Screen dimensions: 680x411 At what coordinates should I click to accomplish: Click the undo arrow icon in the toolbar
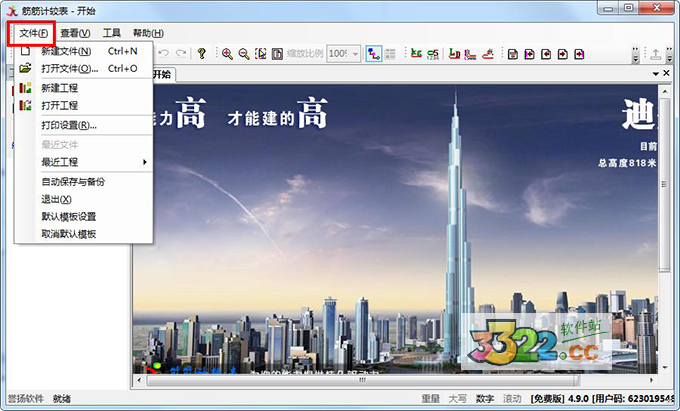(x=163, y=53)
